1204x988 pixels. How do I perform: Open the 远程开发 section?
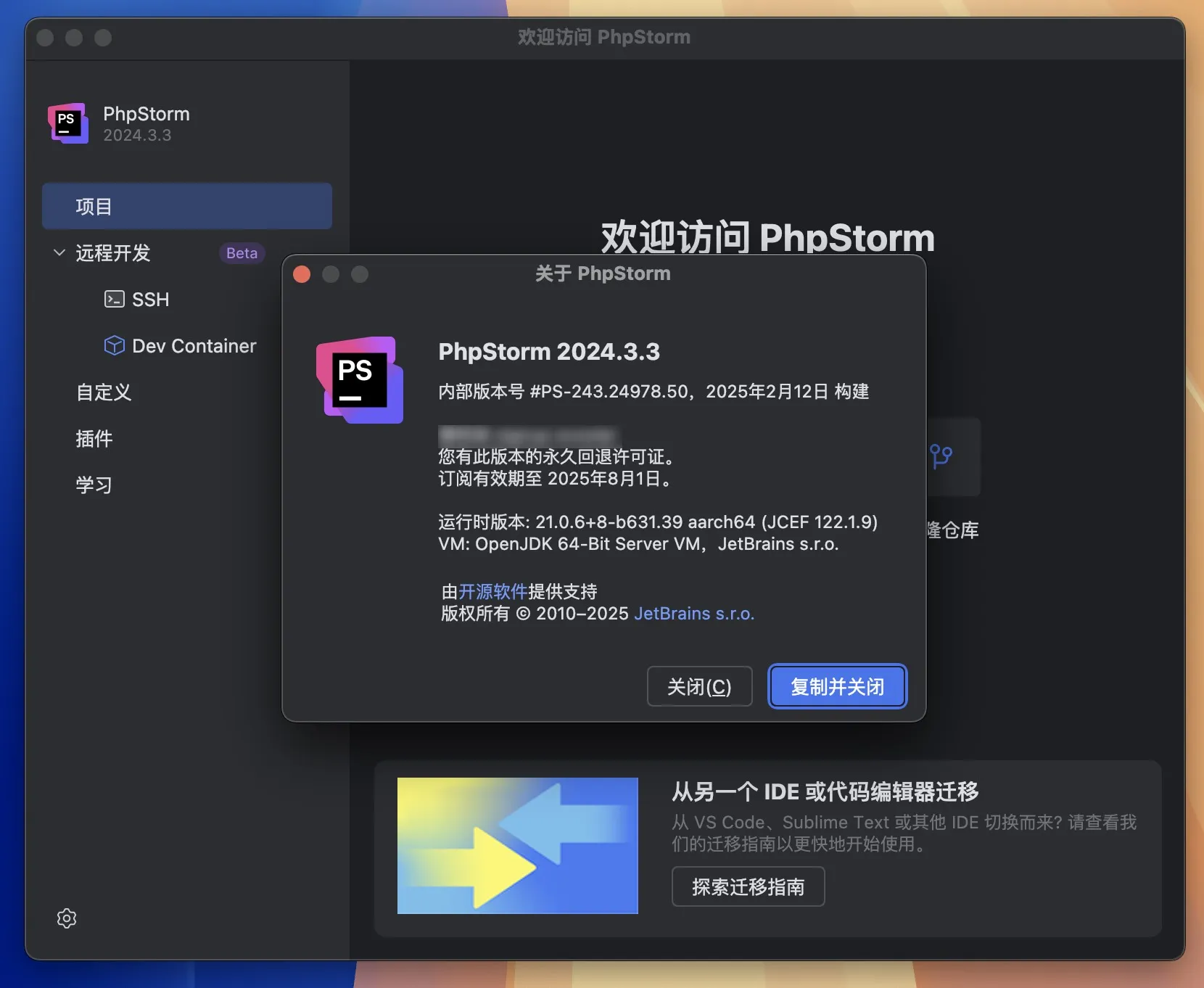(113, 252)
